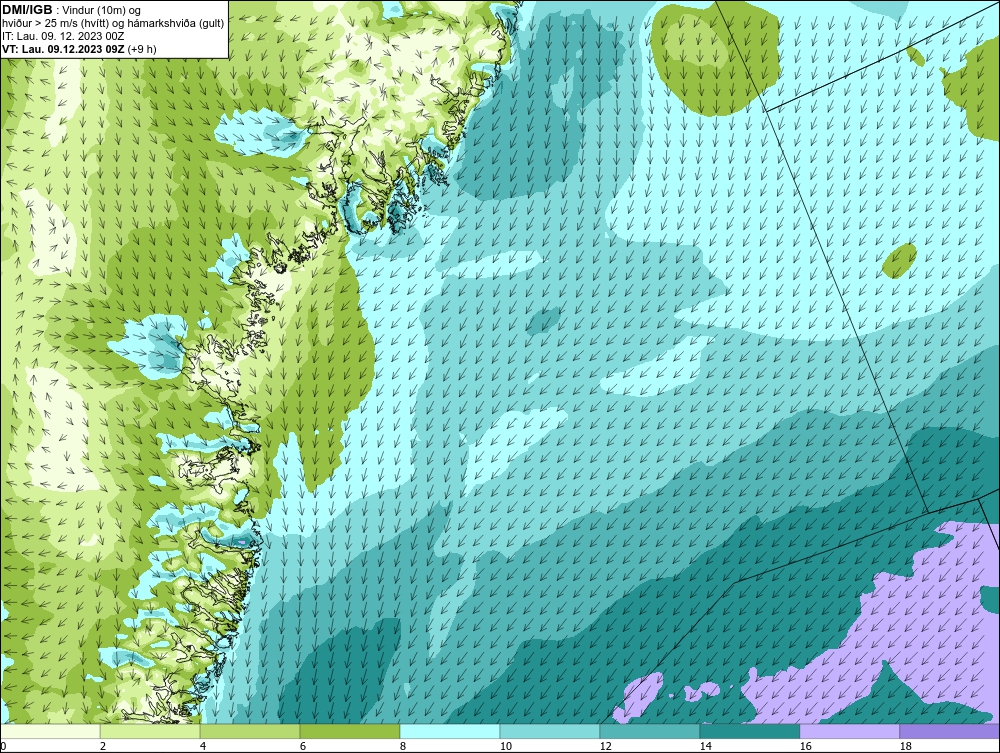The image size is (1000, 753).
Task: Click the "DMI/IGB : Vindur (10m) og" title line
Action: click(x=71, y=10)
